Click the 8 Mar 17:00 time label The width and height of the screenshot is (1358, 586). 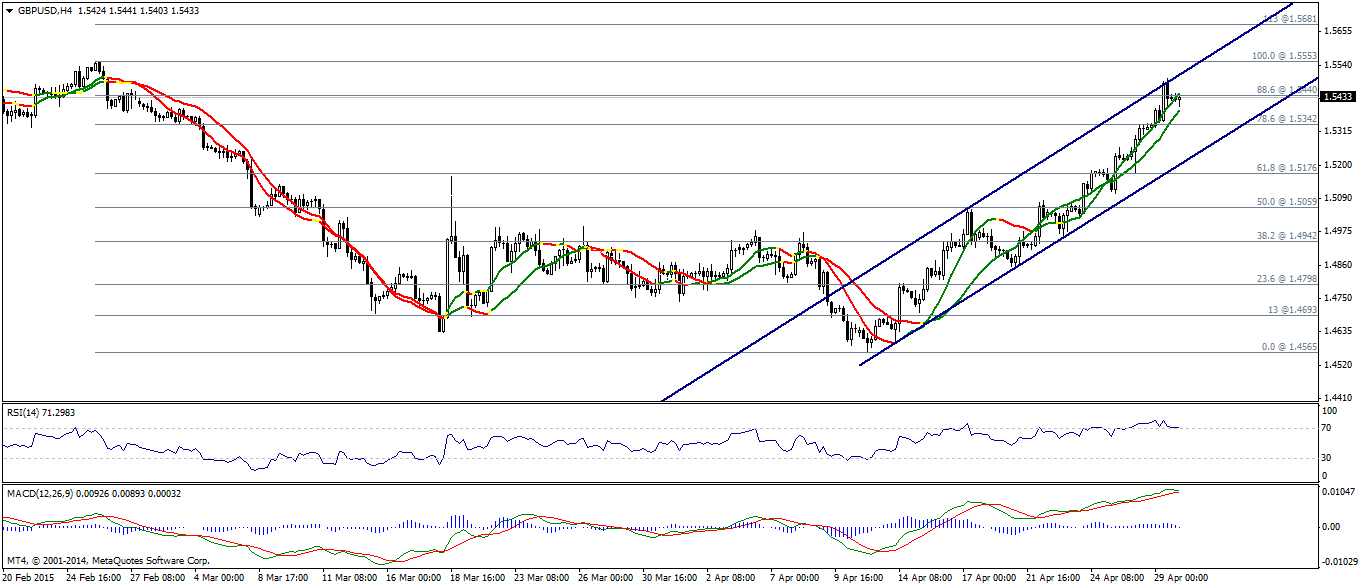[x=285, y=577]
